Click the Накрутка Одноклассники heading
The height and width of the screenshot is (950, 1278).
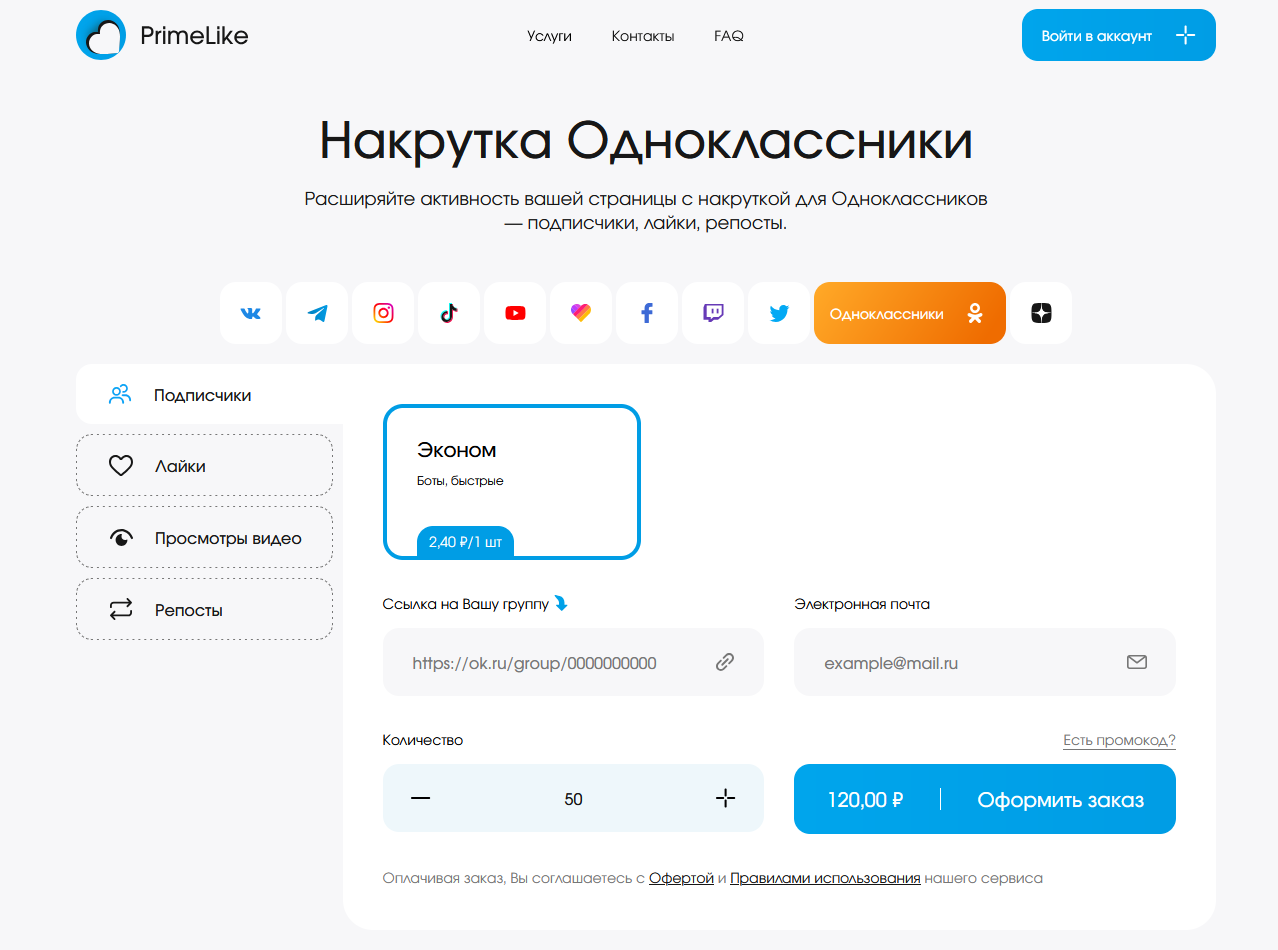[x=646, y=141]
